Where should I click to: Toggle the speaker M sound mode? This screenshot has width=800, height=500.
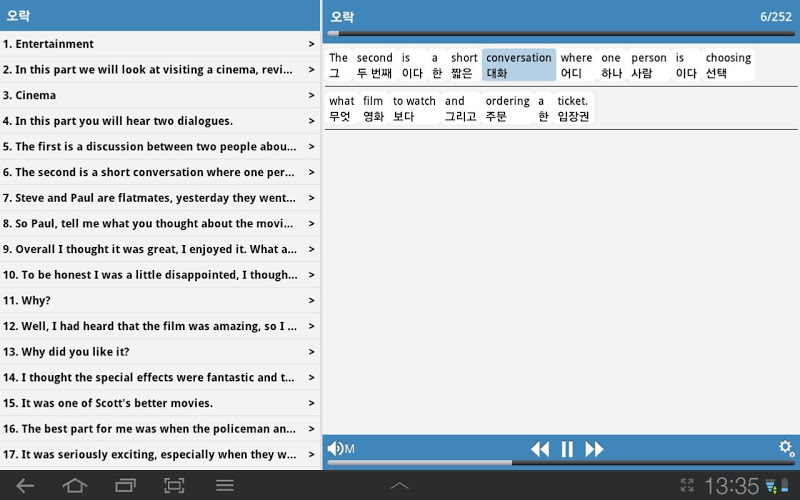tap(341, 448)
